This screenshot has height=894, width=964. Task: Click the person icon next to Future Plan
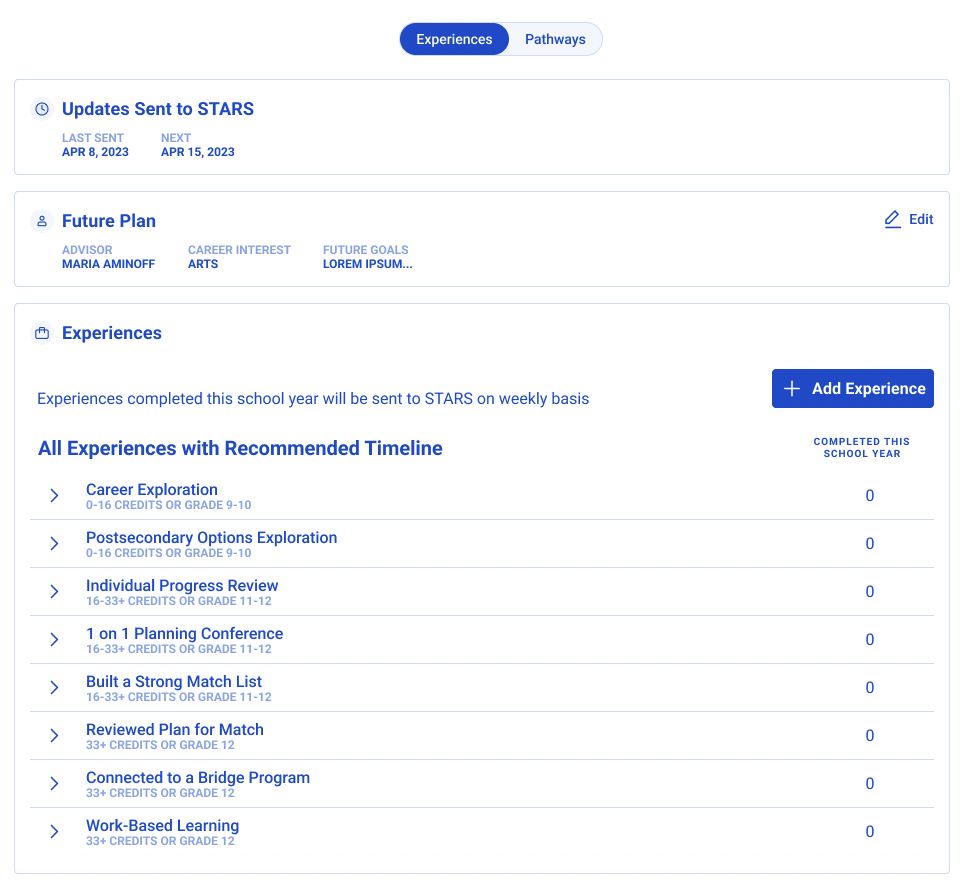tap(42, 221)
